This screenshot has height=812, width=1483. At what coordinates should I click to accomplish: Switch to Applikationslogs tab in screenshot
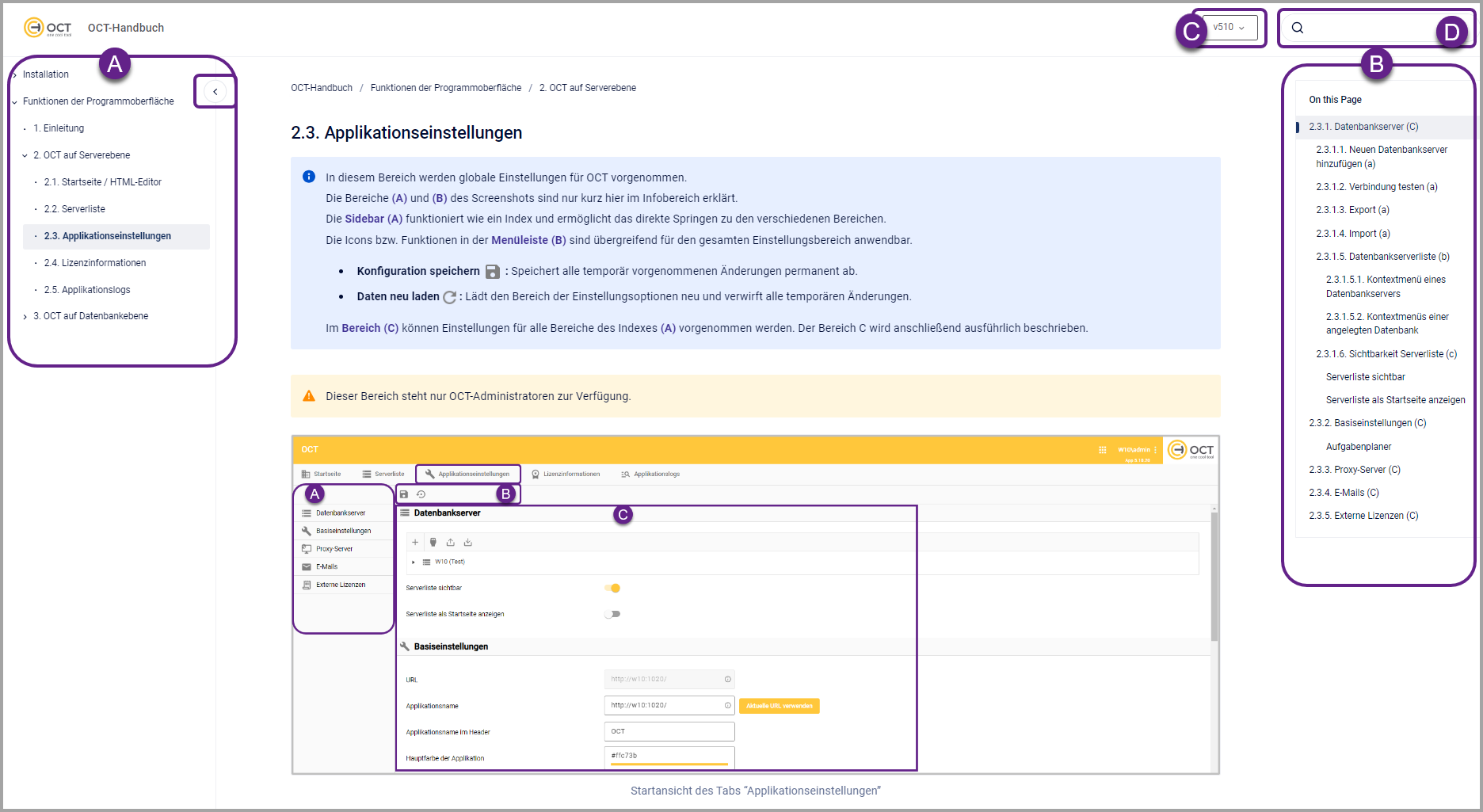[x=650, y=475]
